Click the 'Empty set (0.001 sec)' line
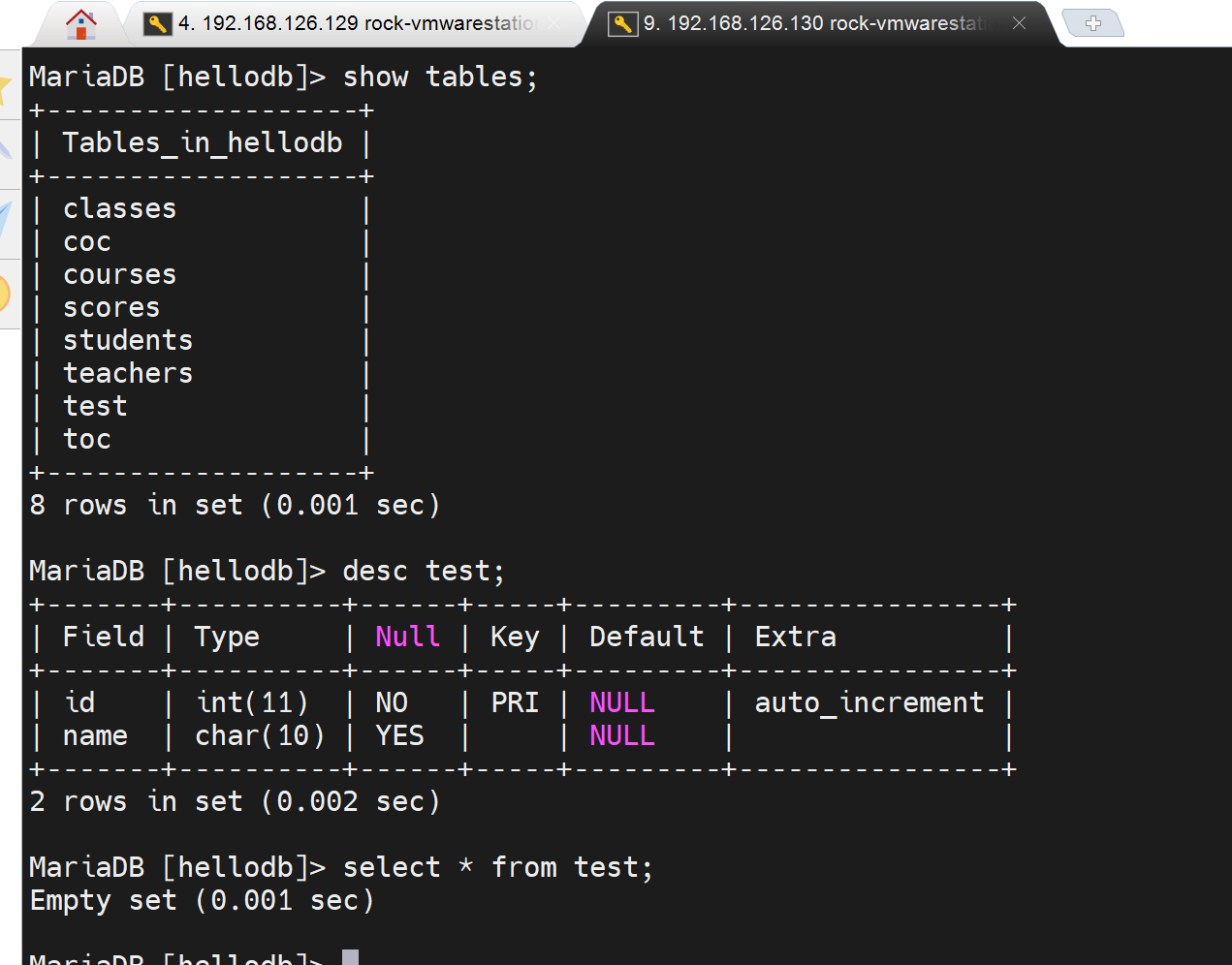This screenshot has height=965, width=1232. 202,900
